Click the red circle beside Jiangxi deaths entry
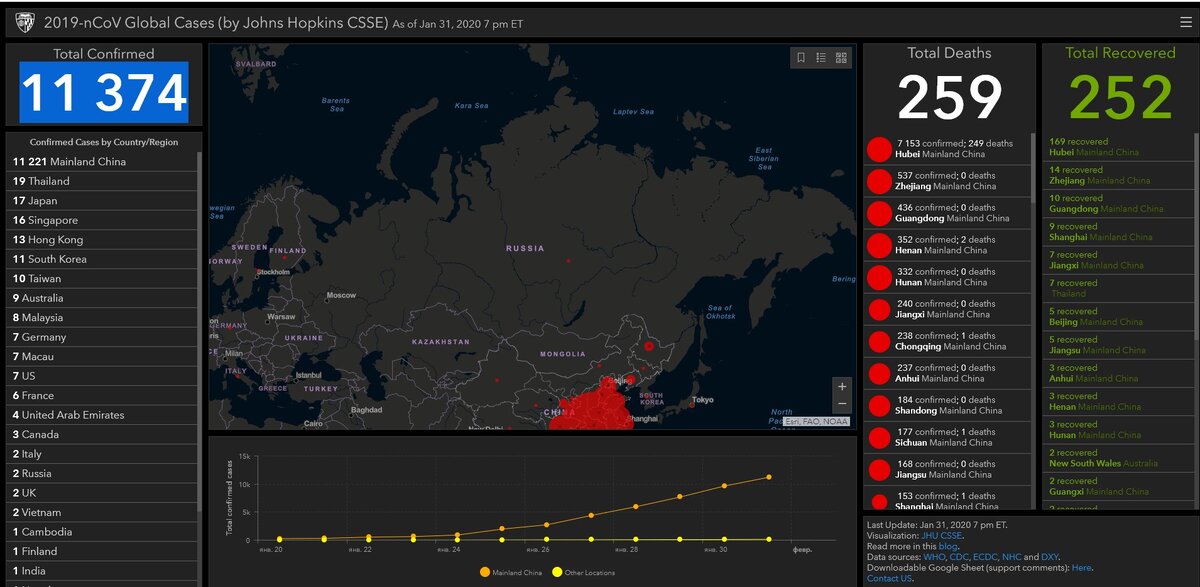The height and width of the screenshot is (587, 1200). pos(879,310)
